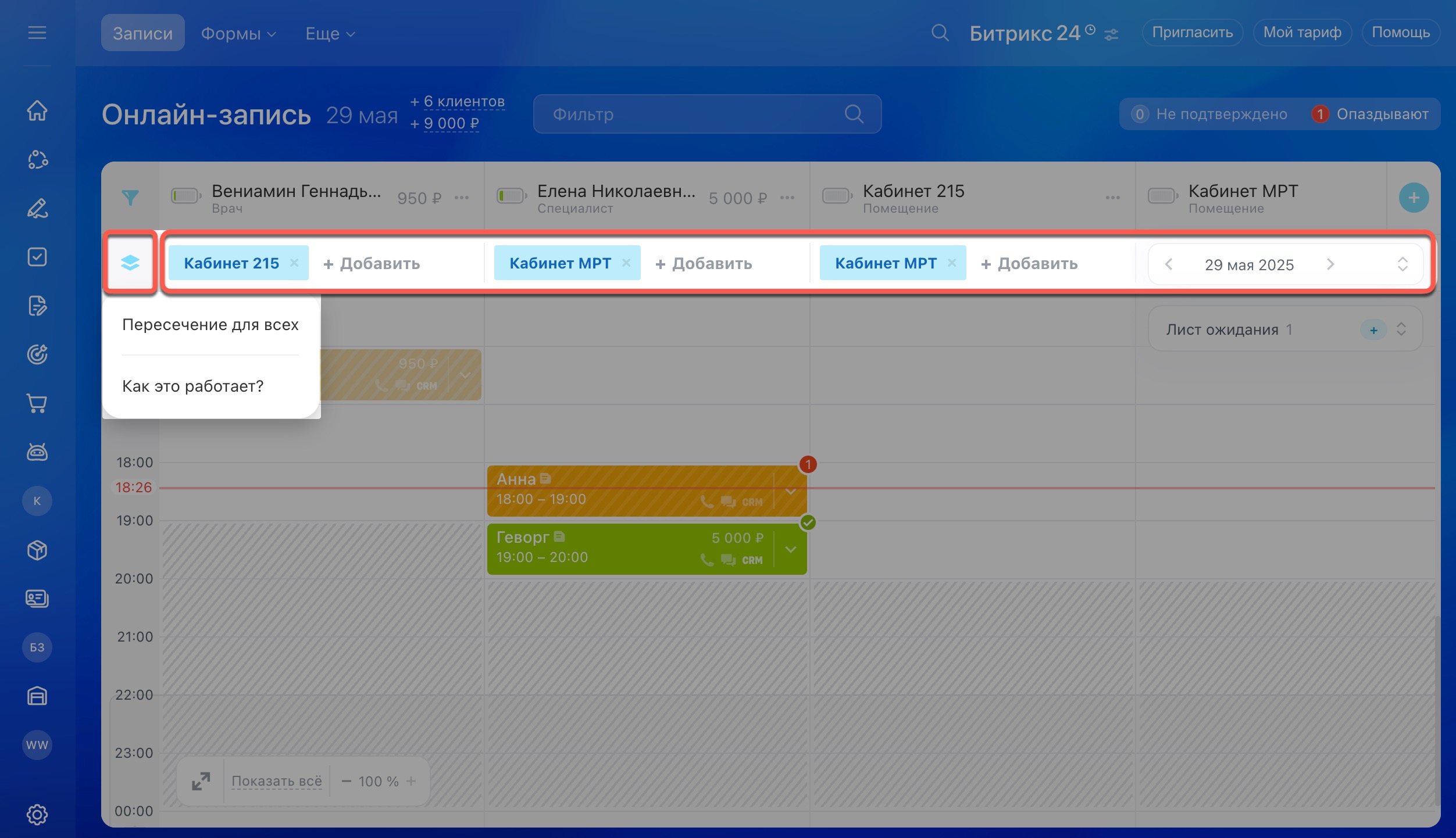Open the Формы dropdown menu
The image size is (1456, 838).
pos(238,34)
